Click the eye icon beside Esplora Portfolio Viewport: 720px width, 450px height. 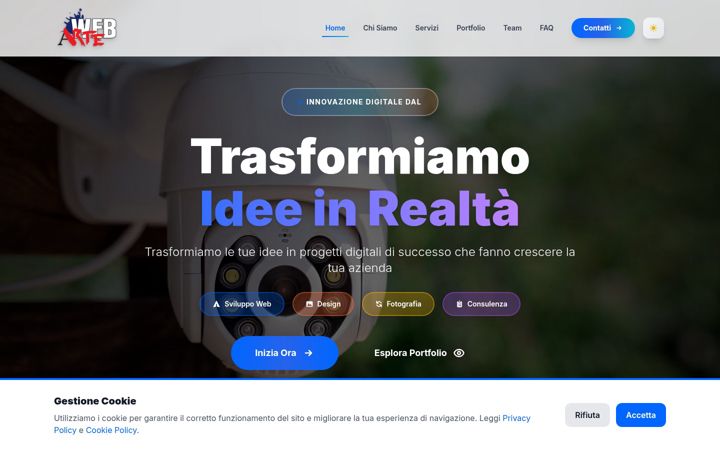(459, 353)
